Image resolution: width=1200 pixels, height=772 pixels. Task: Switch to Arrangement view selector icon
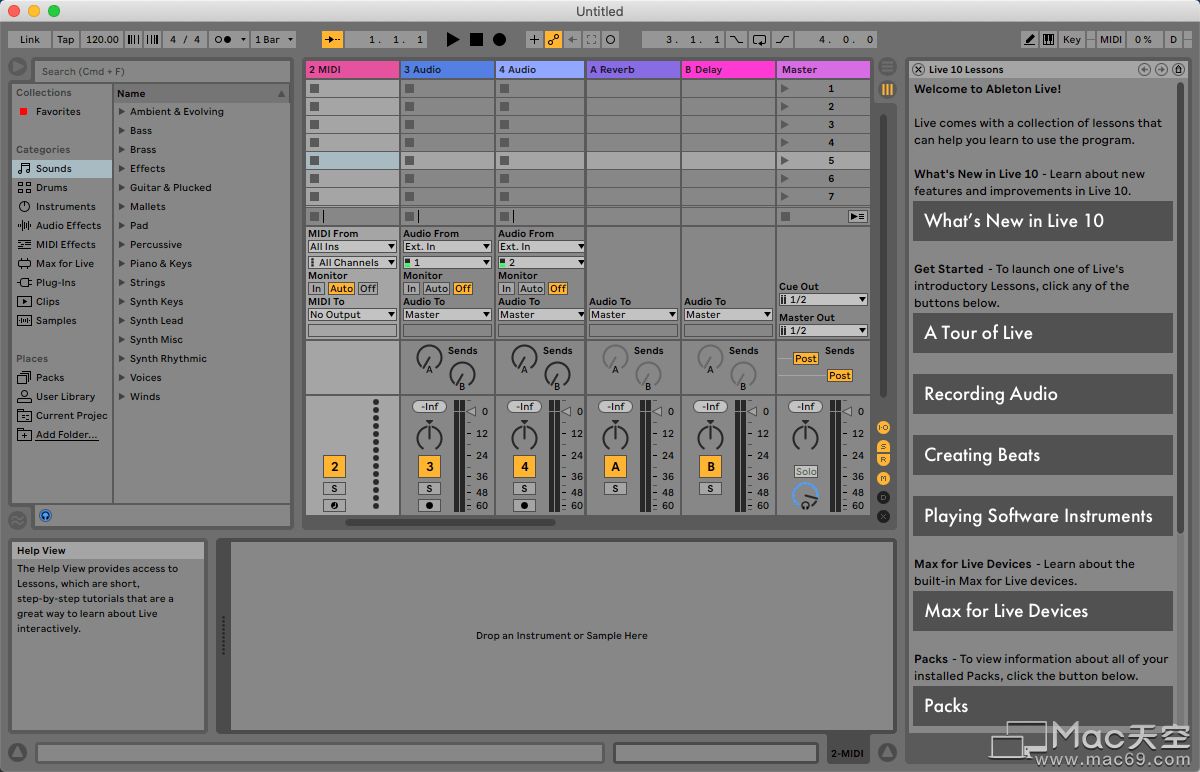[x=887, y=67]
